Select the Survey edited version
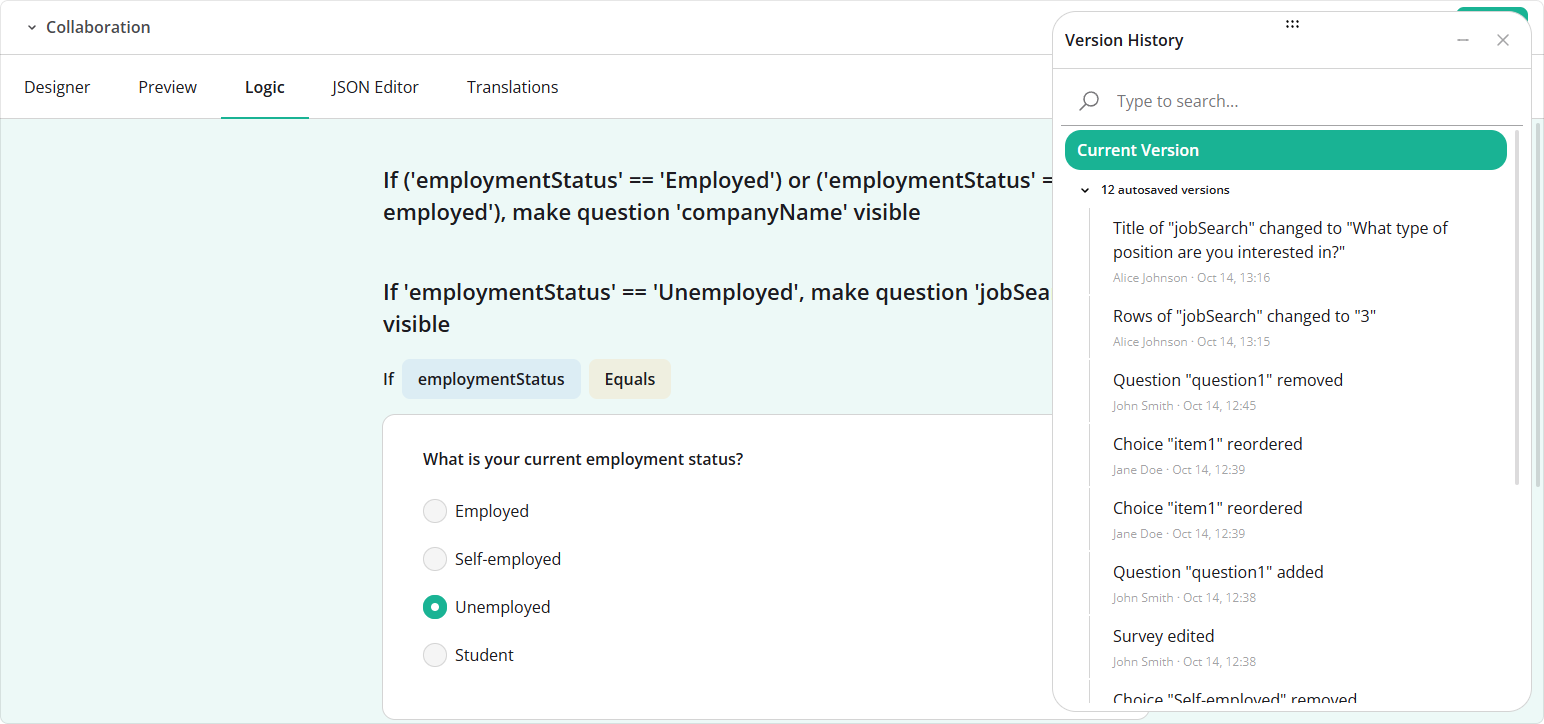Image resolution: width=1544 pixels, height=724 pixels. tap(1297, 648)
